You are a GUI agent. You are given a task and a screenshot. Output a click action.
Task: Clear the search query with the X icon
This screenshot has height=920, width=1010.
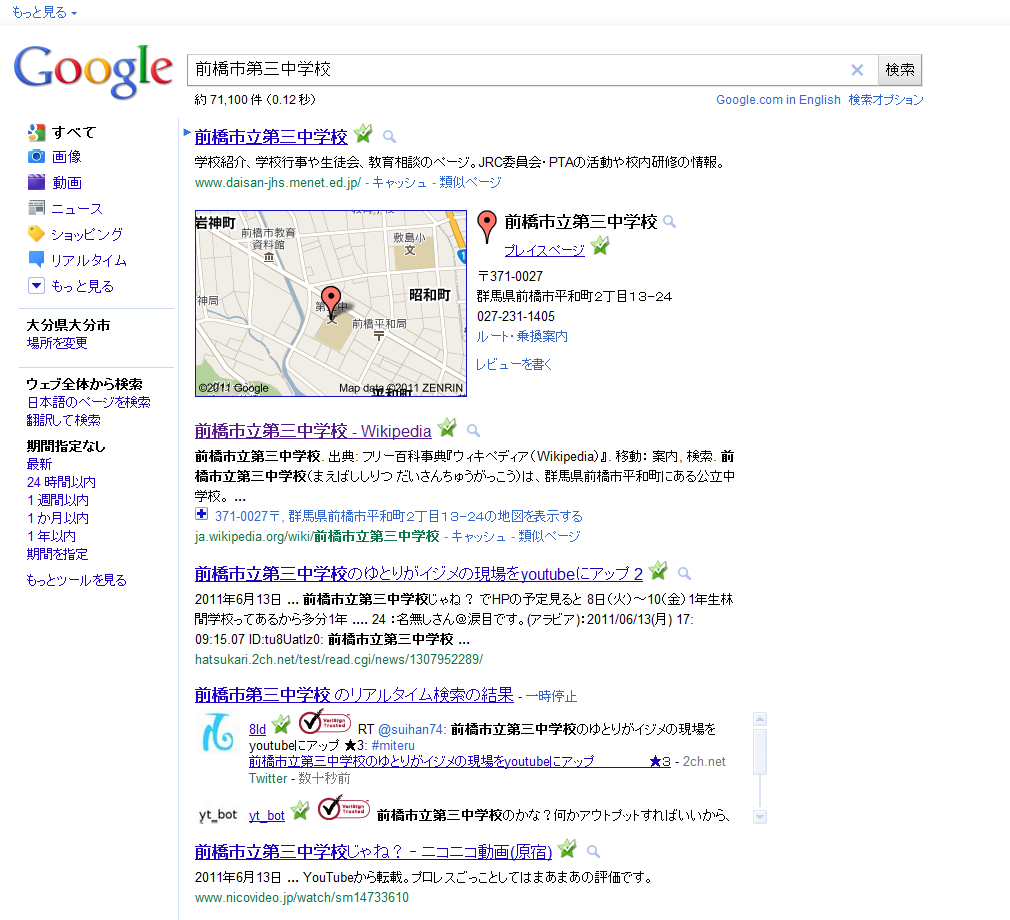(x=857, y=70)
